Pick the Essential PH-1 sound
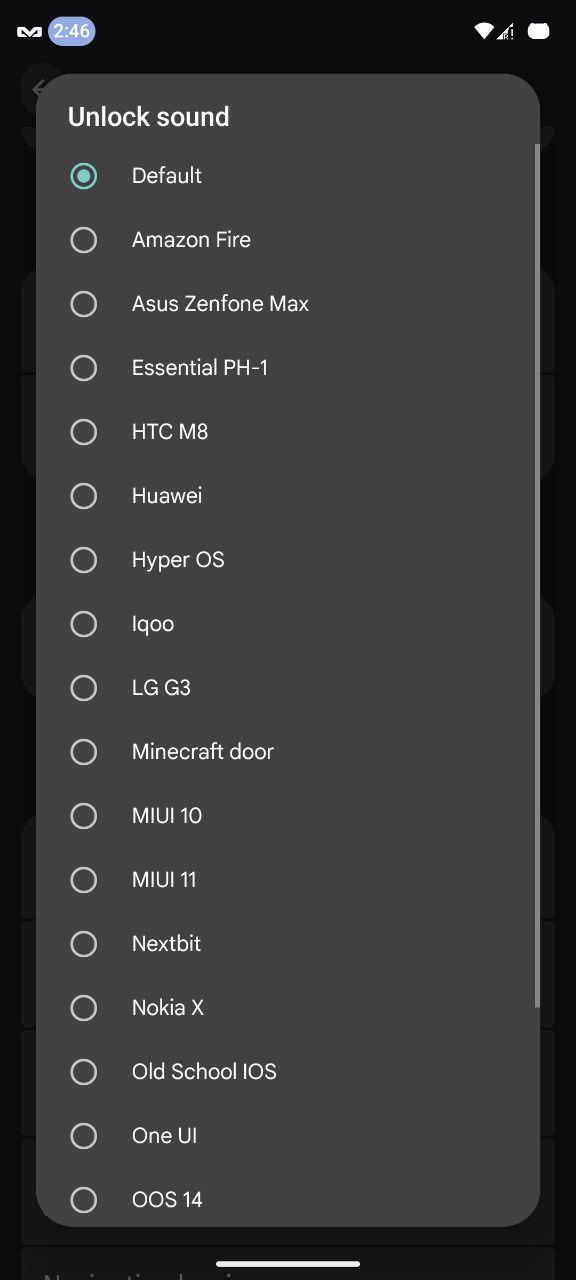 (x=288, y=368)
